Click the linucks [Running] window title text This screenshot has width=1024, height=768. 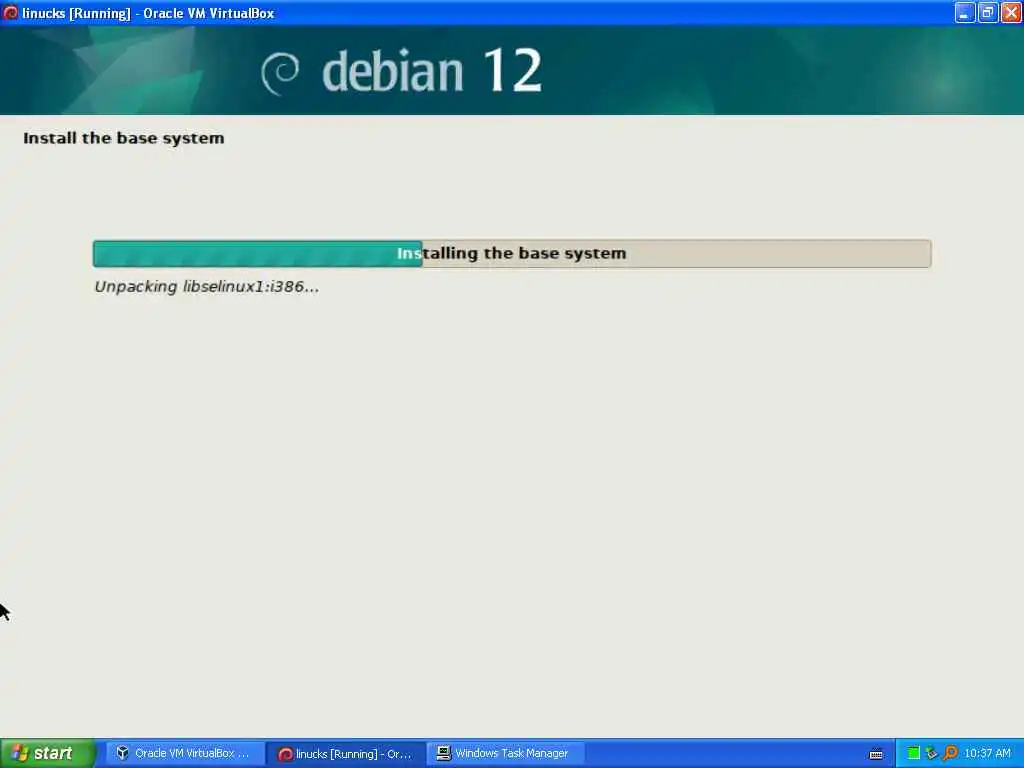coord(148,13)
